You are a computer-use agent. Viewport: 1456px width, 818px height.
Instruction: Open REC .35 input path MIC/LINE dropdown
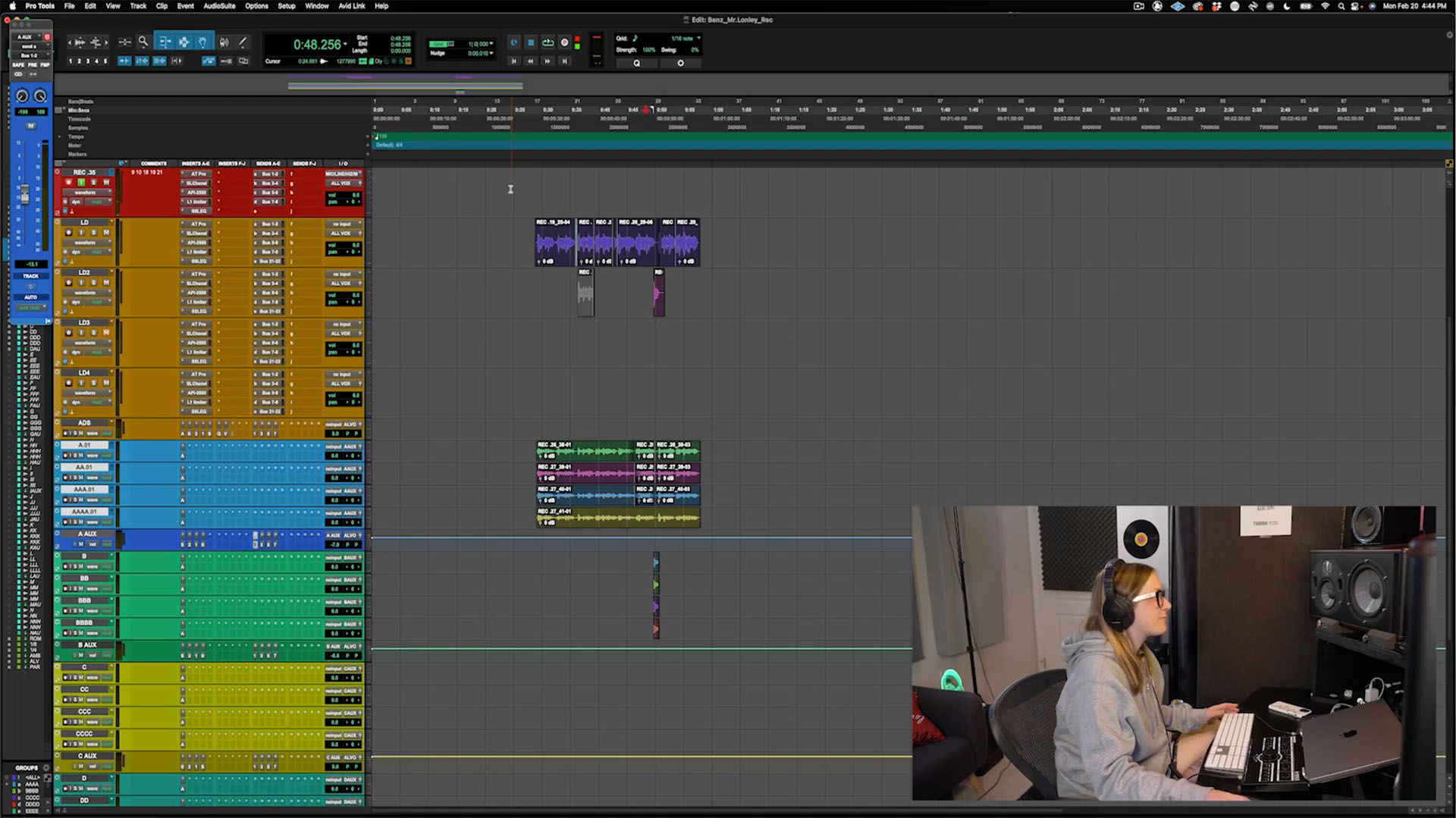[344, 174]
